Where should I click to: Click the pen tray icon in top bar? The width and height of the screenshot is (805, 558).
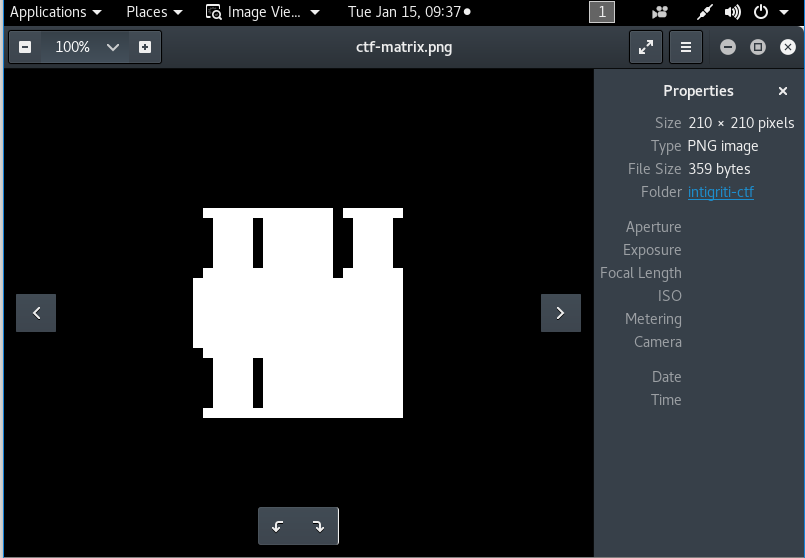[x=704, y=12]
